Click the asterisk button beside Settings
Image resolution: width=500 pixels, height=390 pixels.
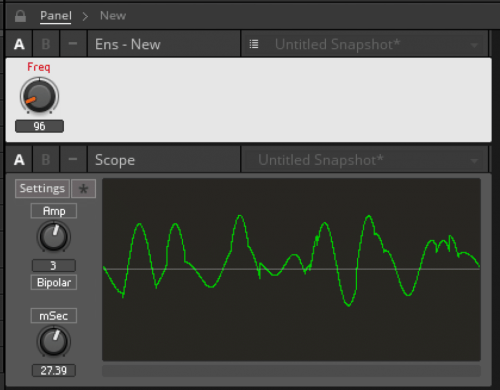83,189
